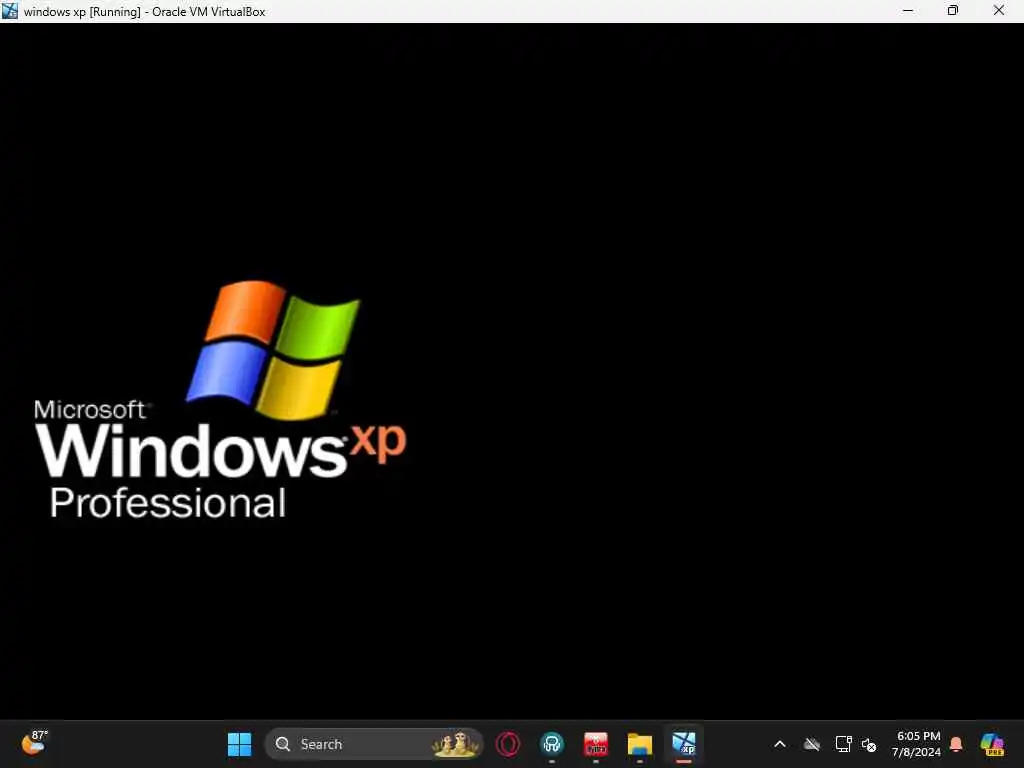
Task: Click the search highlight meerkat image
Action: click(455, 744)
